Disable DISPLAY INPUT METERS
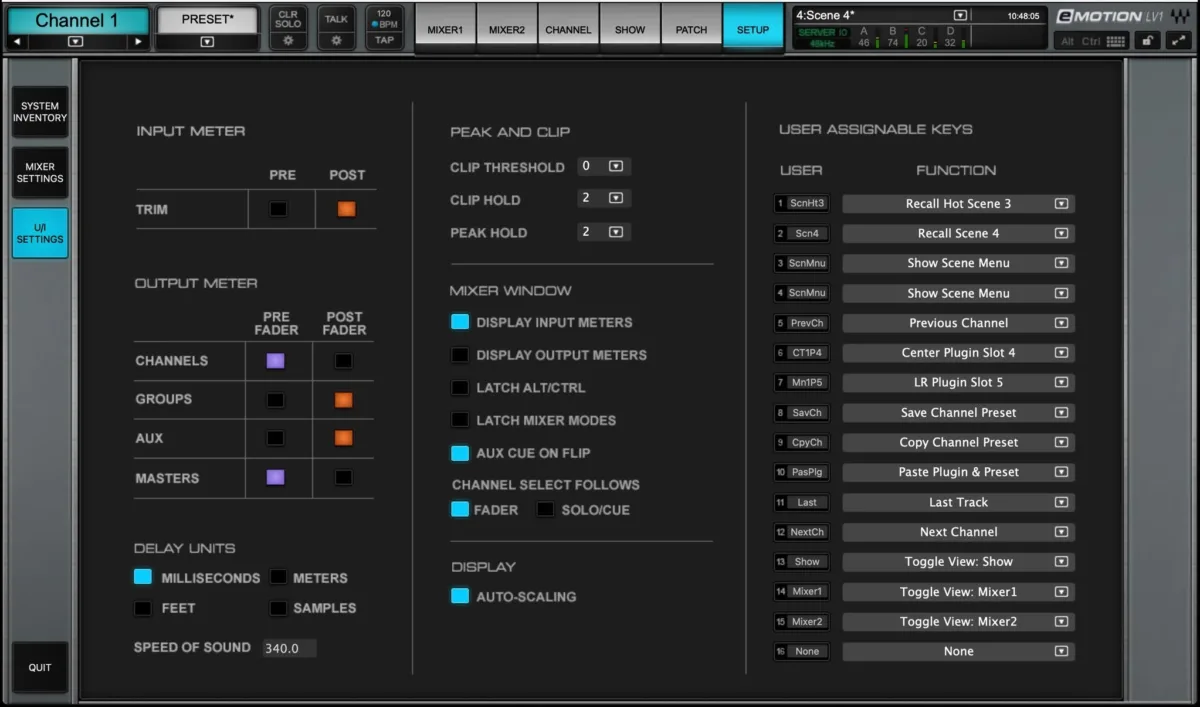Viewport: 1200px width, 707px height. tap(460, 322)
